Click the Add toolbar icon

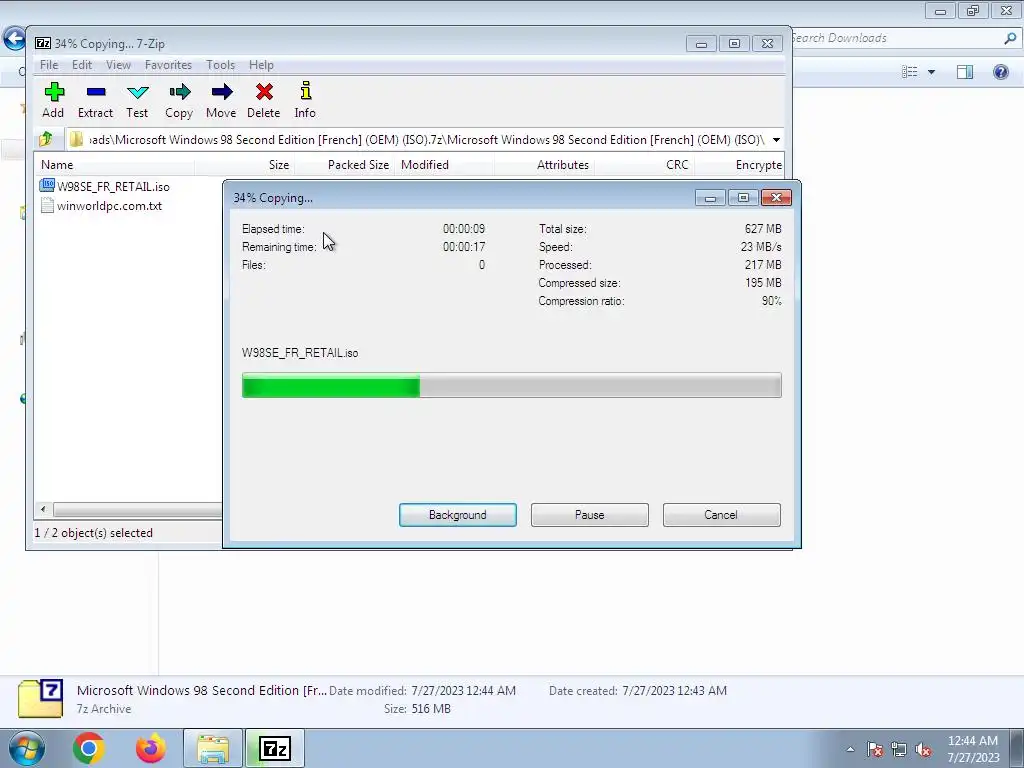[54, 100]
